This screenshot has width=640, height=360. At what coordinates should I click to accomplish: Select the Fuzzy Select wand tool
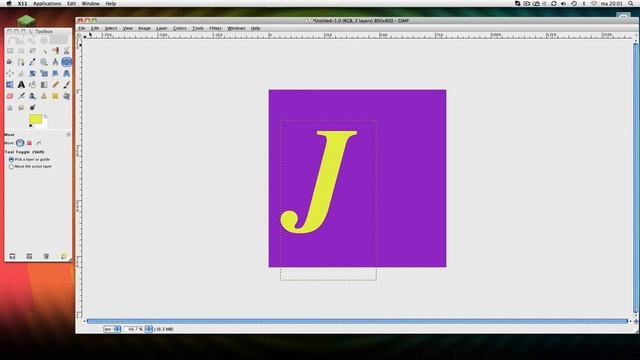(x=44, y=51)
